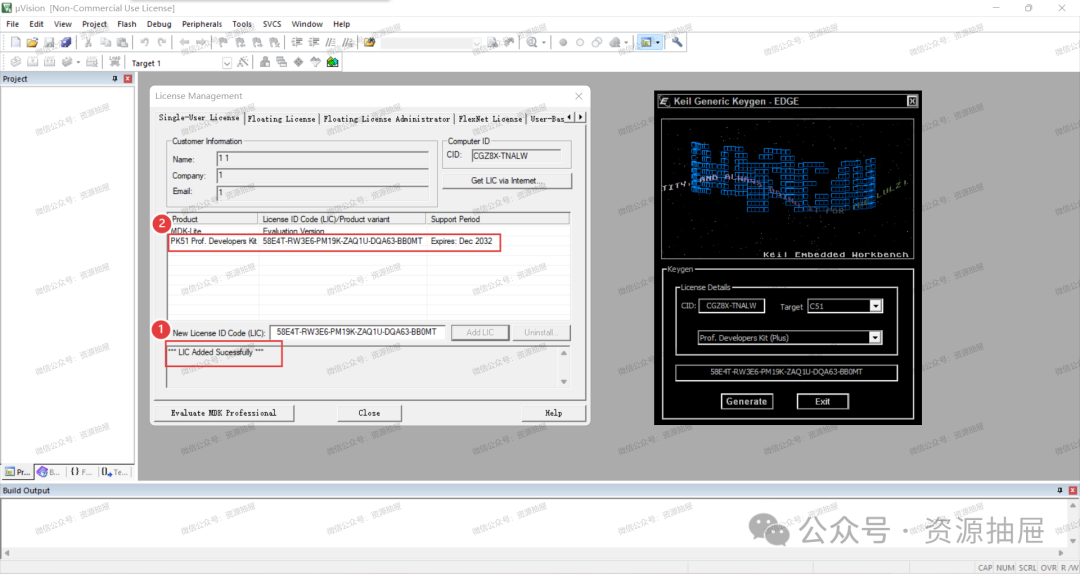The width and height of the screenshot is (1080, 574).
Task: Open the Peripherals menu
Action: point(202,24)
